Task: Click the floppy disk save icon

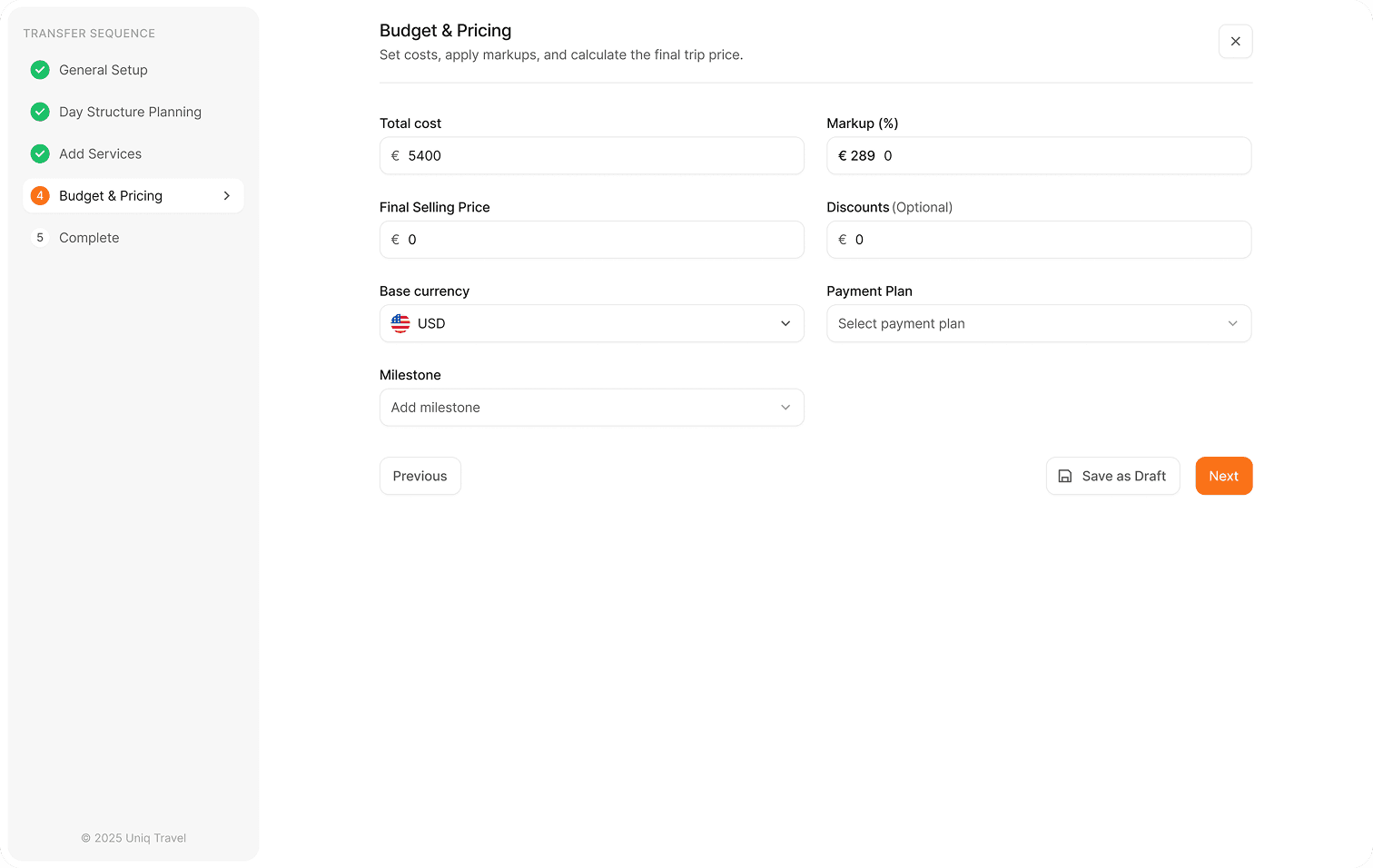Action: 1065,476
